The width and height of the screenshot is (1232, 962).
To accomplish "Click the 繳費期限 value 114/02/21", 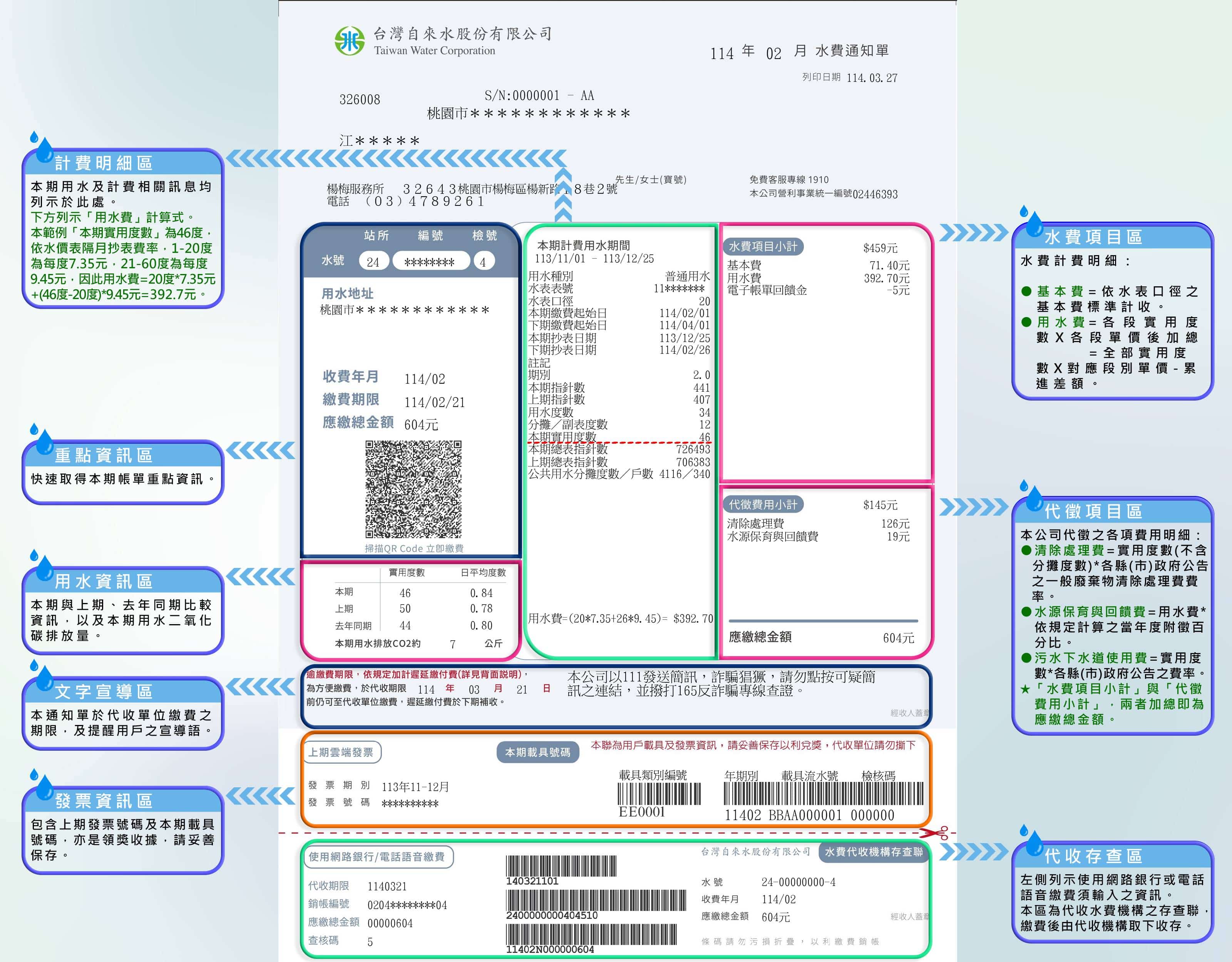I will click(434, 402).
